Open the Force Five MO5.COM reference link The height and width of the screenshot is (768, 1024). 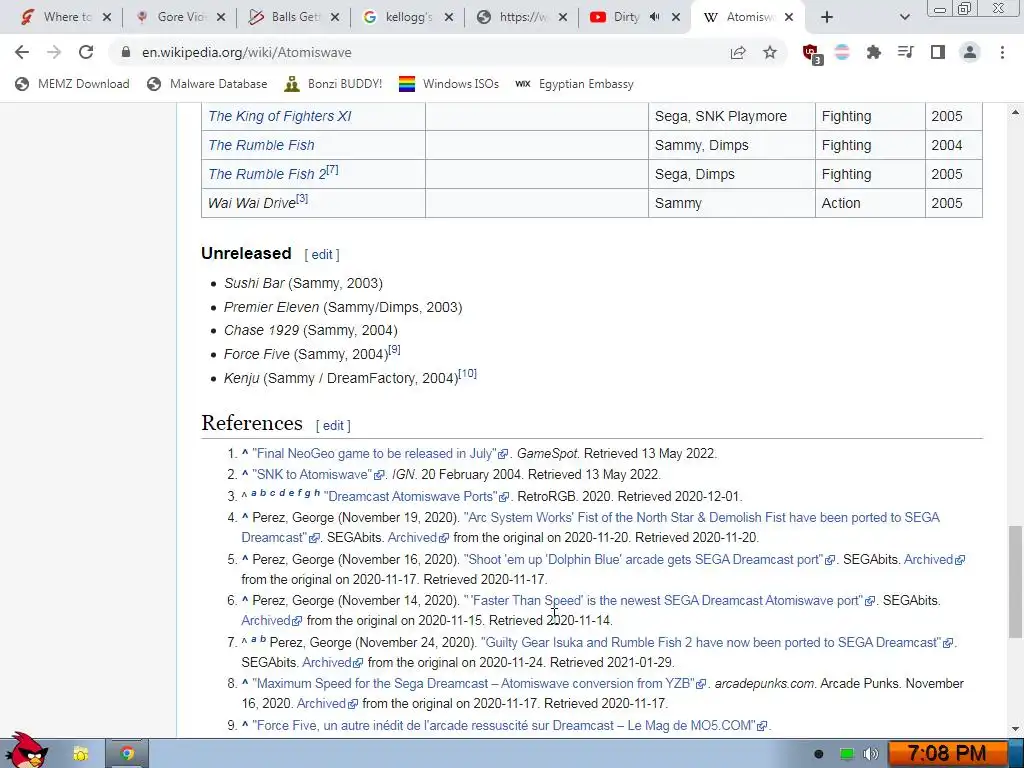[x=510, y=726]
